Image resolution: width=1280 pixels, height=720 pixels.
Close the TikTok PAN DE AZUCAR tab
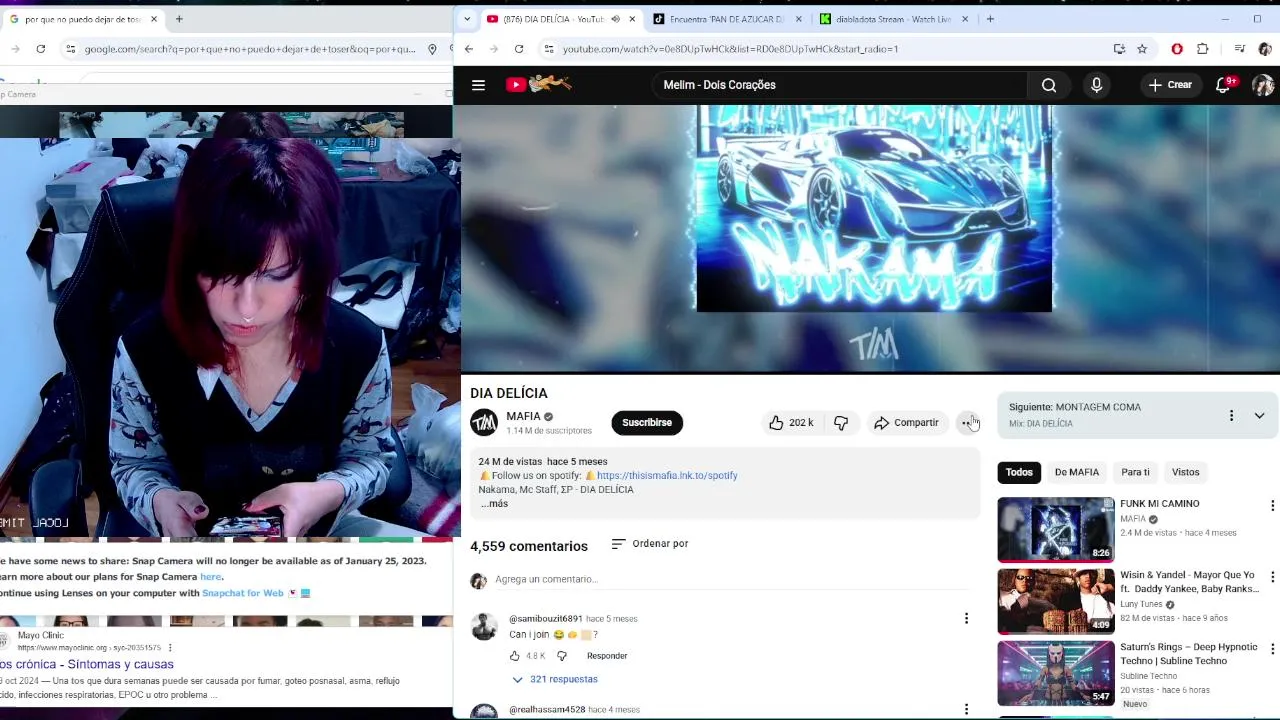tap(799, 19)
